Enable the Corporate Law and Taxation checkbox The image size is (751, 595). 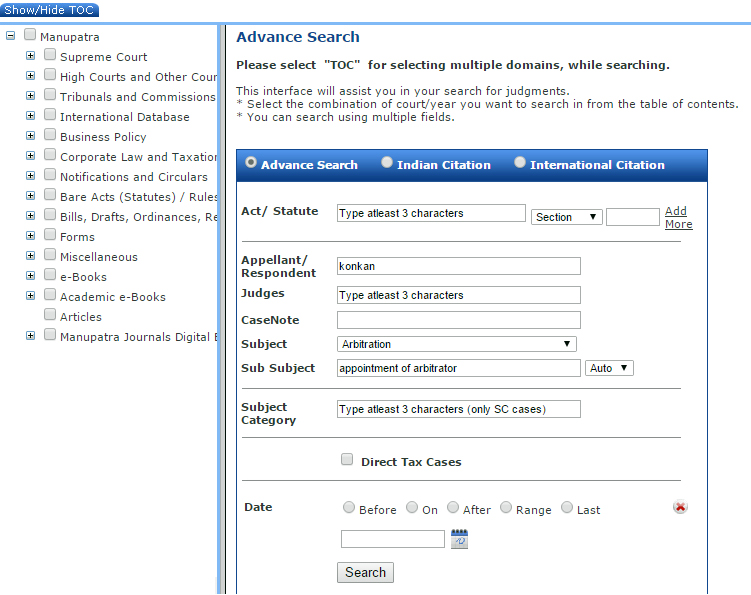point(50,154)
